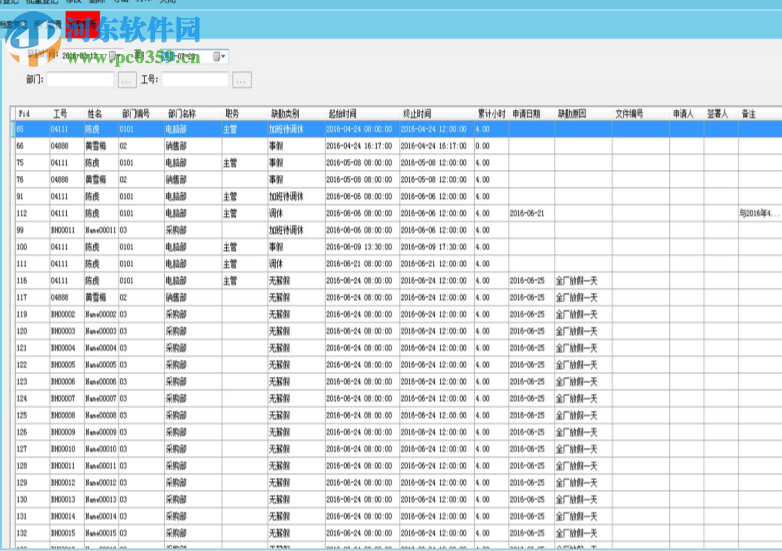Click the browse button next to 工号
Screen dimensions: 782x551
pyautogui.click(x=242, y=80)
